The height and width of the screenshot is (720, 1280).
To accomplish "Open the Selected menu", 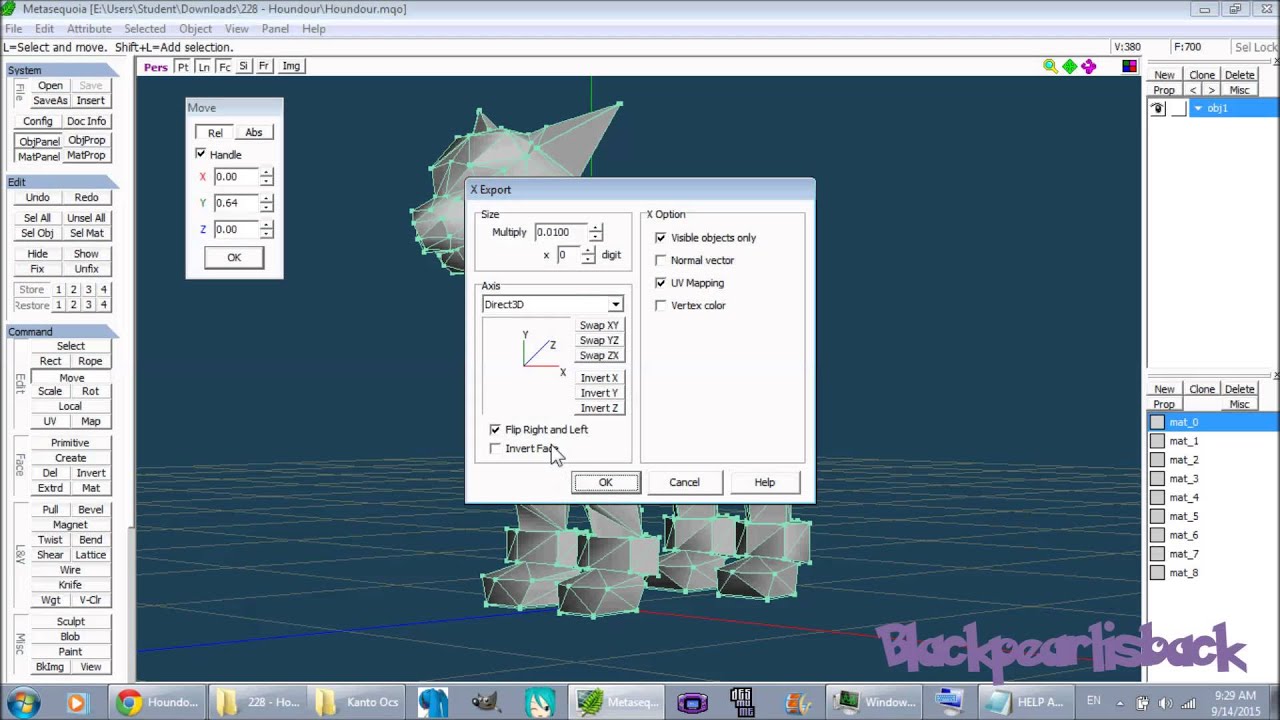I will (x=145, y=29).
